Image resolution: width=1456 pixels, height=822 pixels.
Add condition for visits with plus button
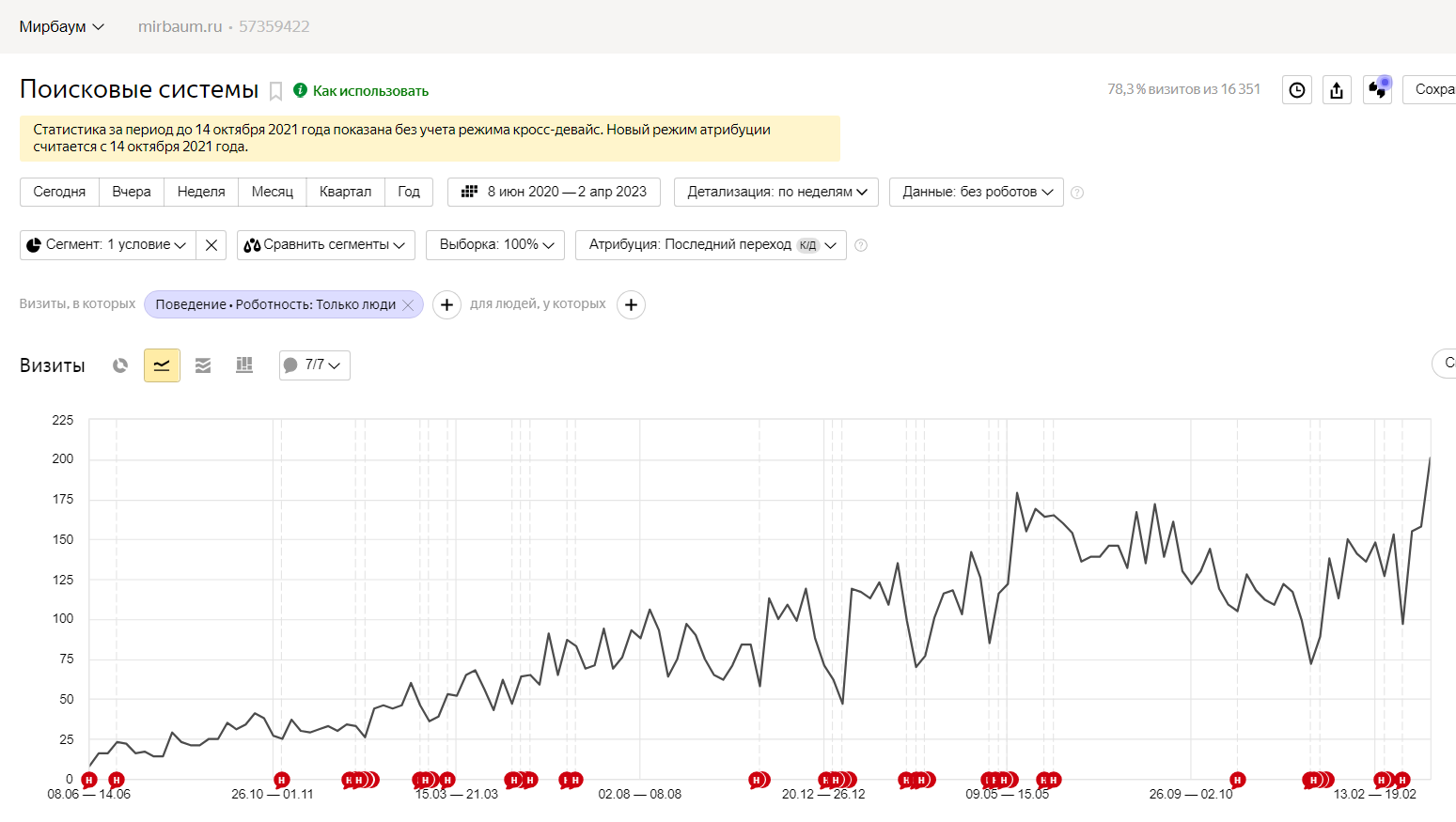[x=446, y=304]
